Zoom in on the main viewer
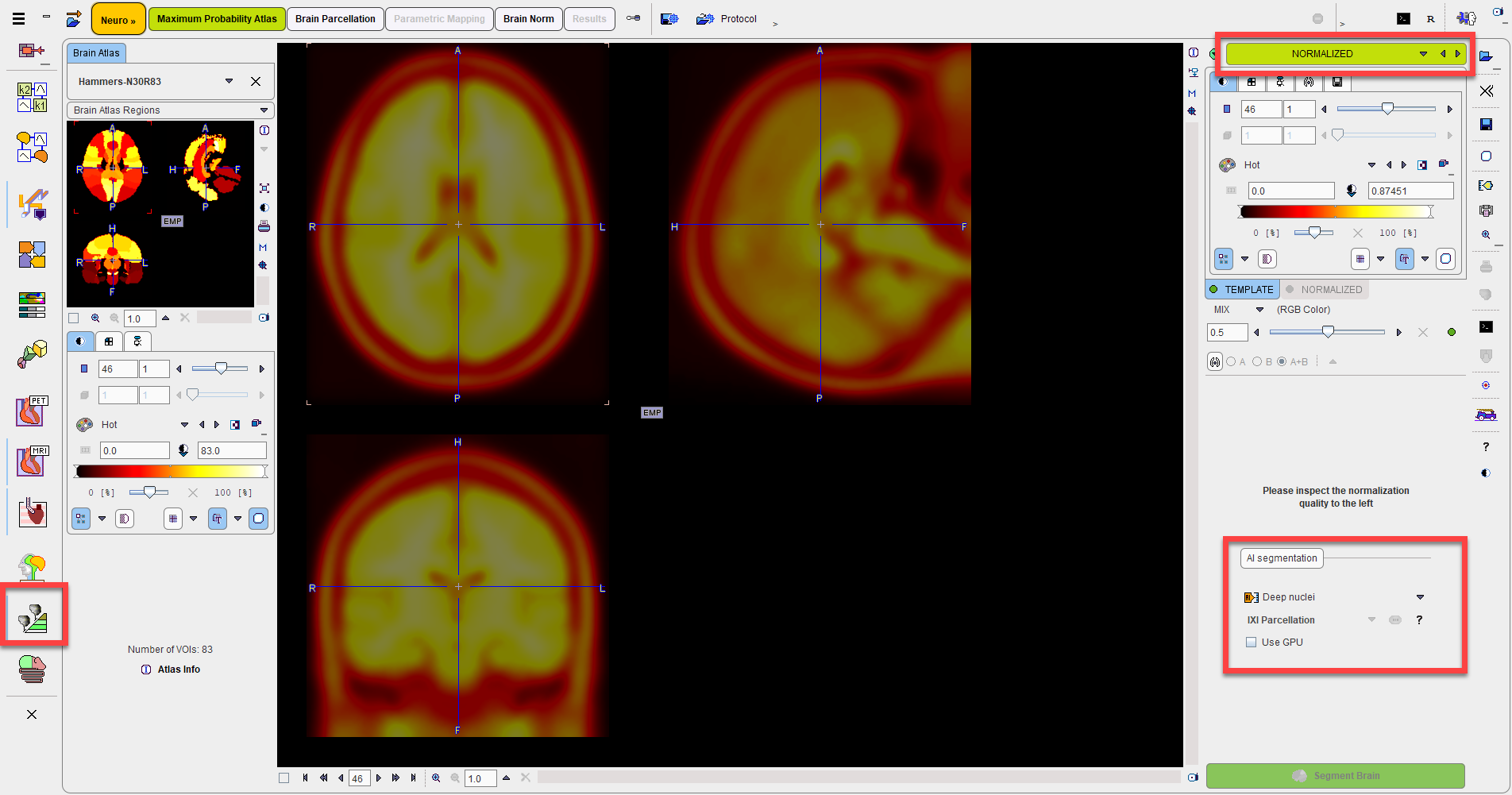This screenshot has height=795, width=1512. [436, 778]
